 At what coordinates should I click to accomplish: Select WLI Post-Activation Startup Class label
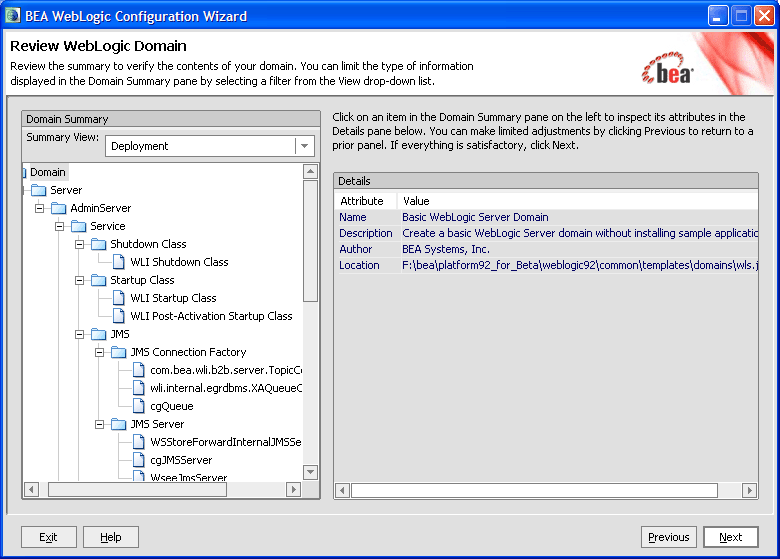211,316
